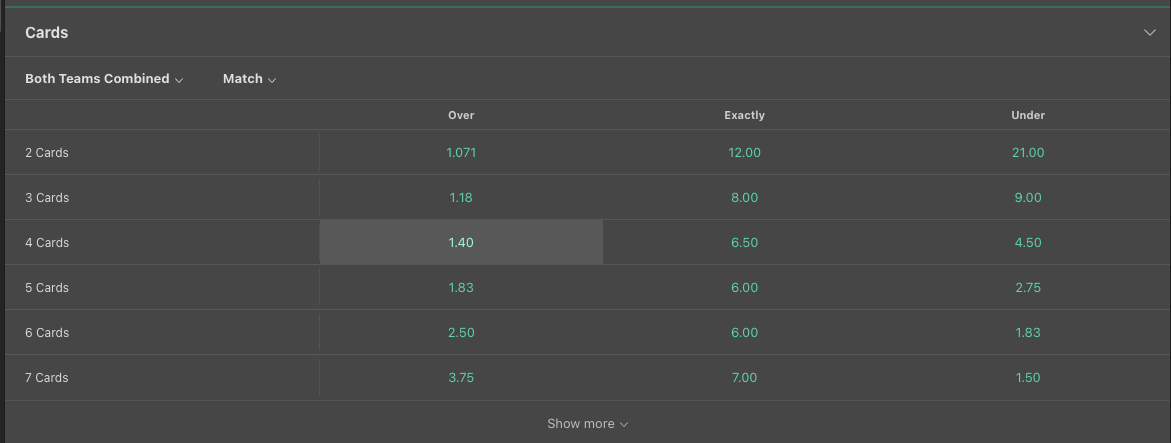Select Over 3 Cards odds 1.18

(461, 197)
